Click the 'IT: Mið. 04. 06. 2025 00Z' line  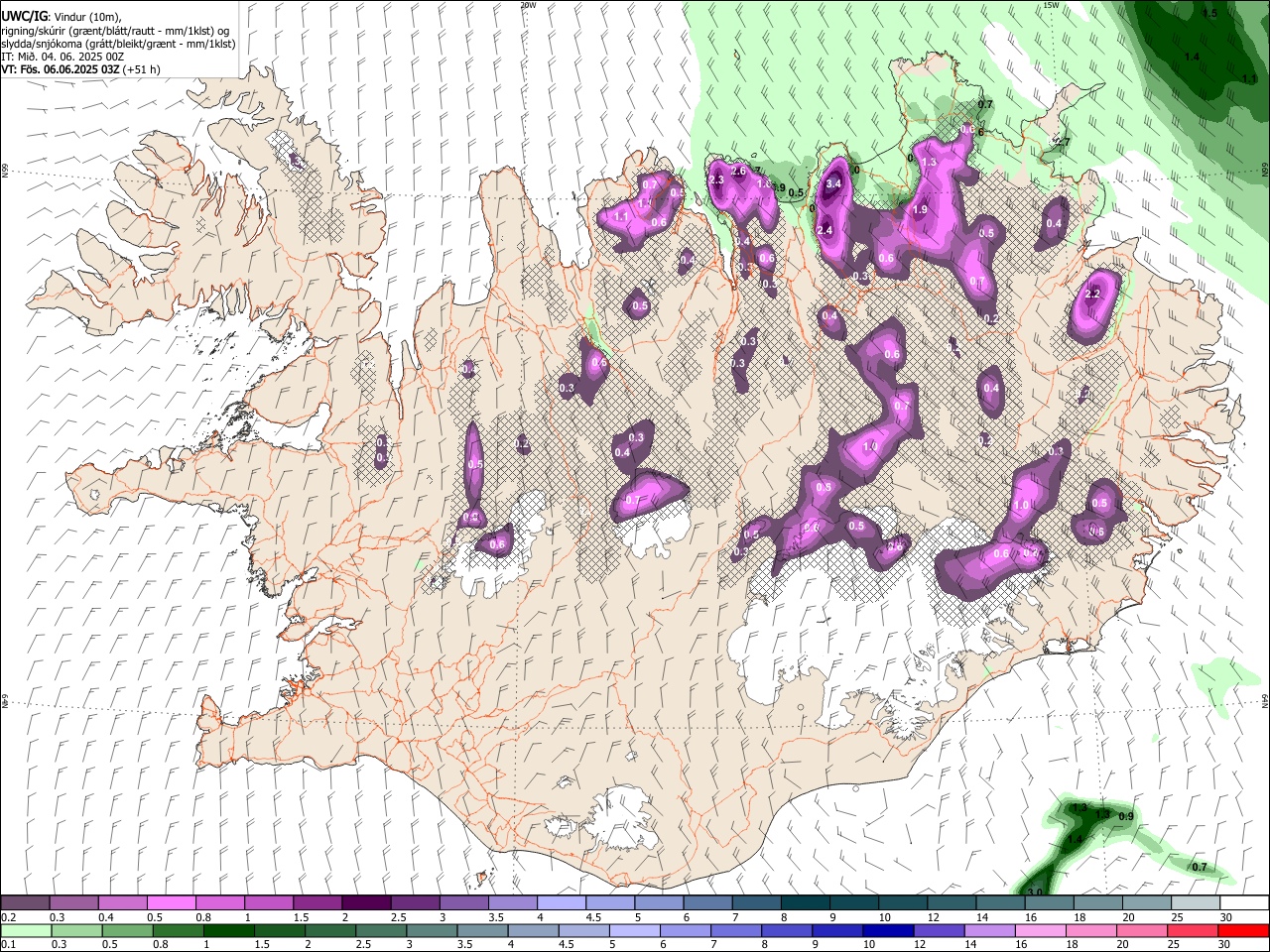(x=63, y=57)
